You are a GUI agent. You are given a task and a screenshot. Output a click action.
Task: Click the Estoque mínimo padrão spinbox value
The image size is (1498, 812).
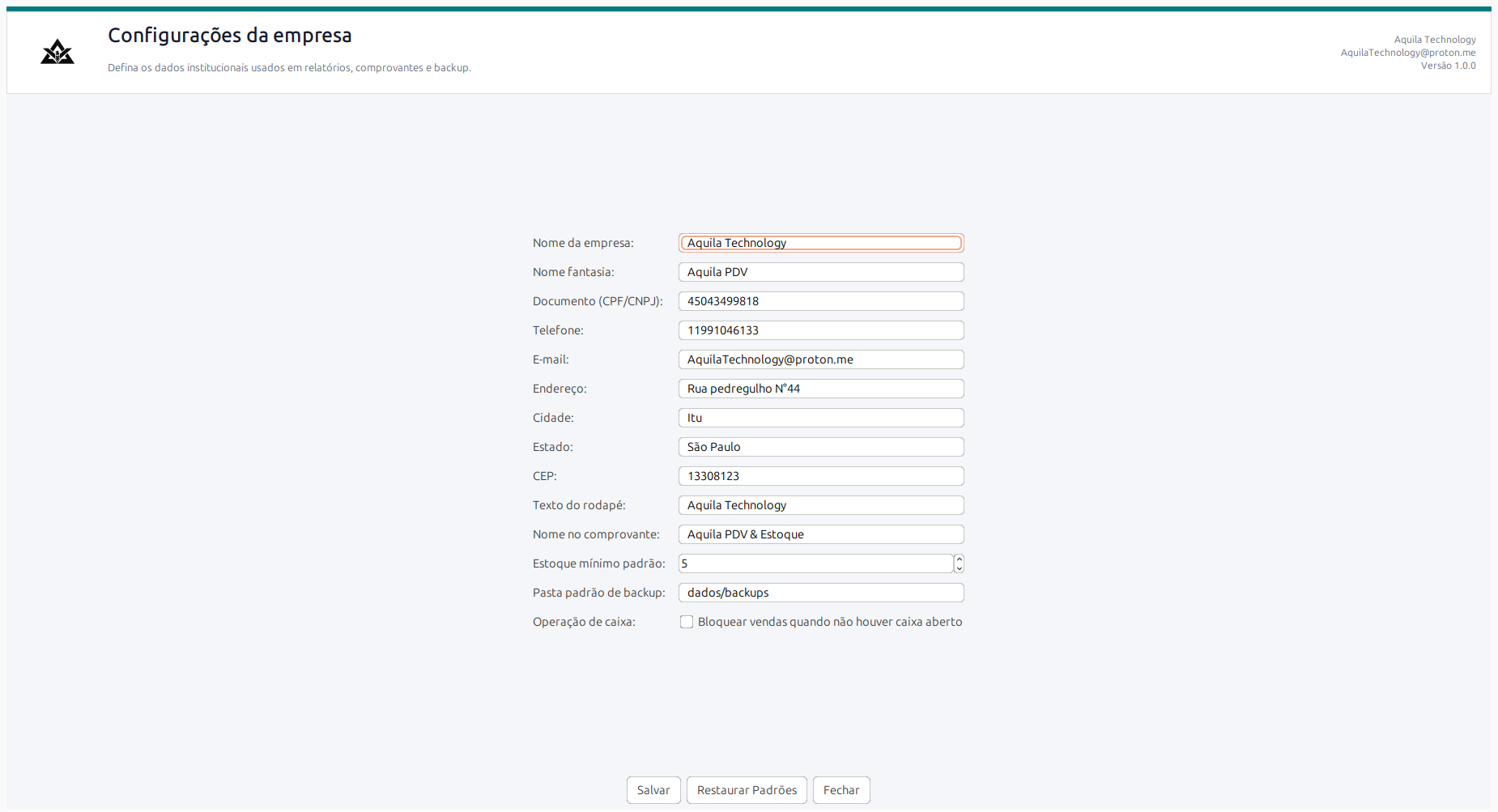pos(815,563)
